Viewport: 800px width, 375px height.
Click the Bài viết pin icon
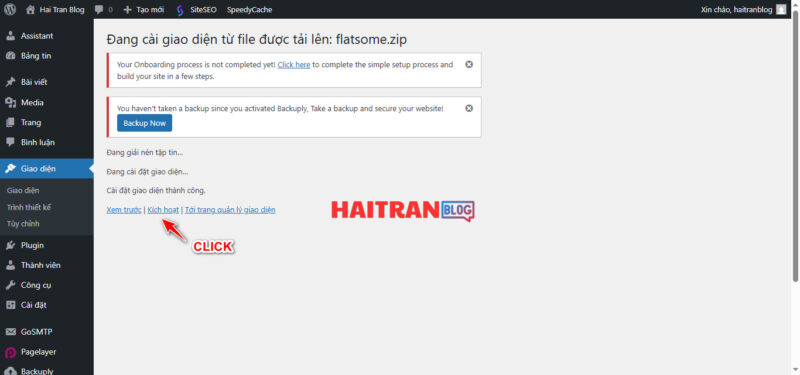[x=10, y=83]
